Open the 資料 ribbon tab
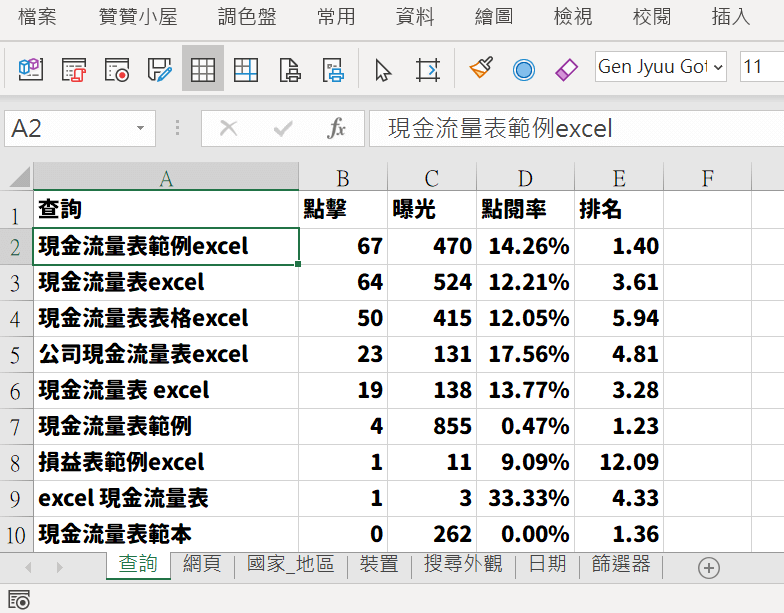The height and width of the screenshot is (613, 784). pyautogui.click(x=415, y=17)
